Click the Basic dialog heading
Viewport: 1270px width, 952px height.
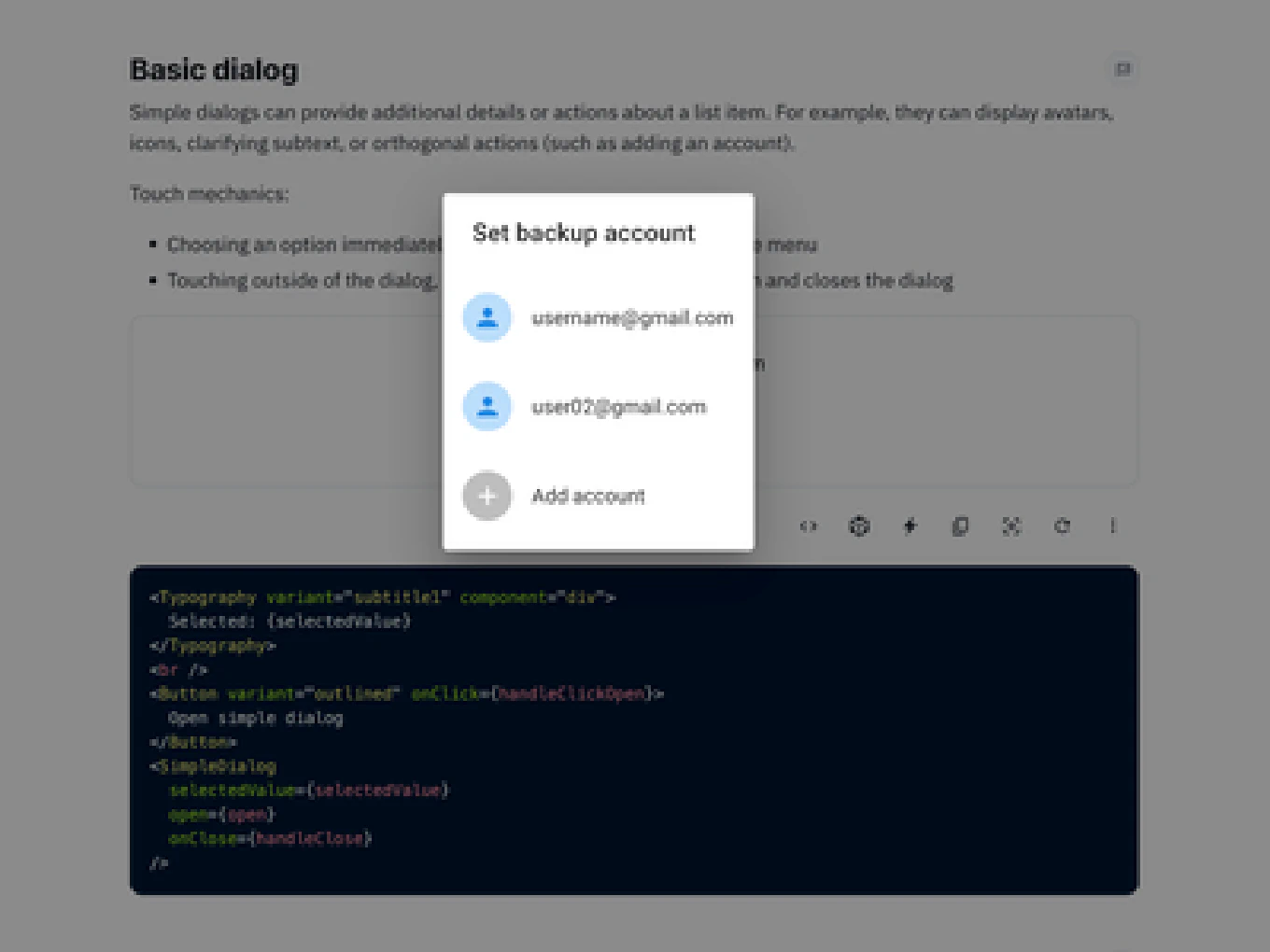[x=215, y=70]
